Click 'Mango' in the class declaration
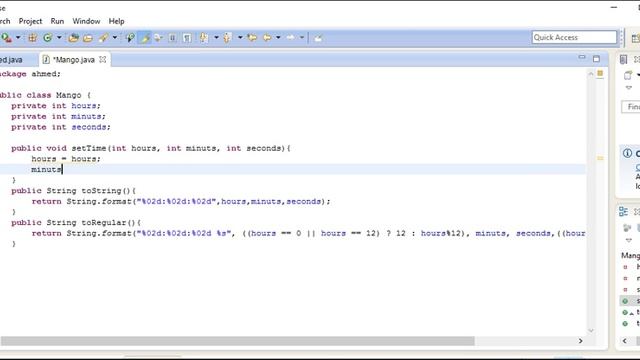The width and height of the screenshot is (640, 360). (69, 95)
